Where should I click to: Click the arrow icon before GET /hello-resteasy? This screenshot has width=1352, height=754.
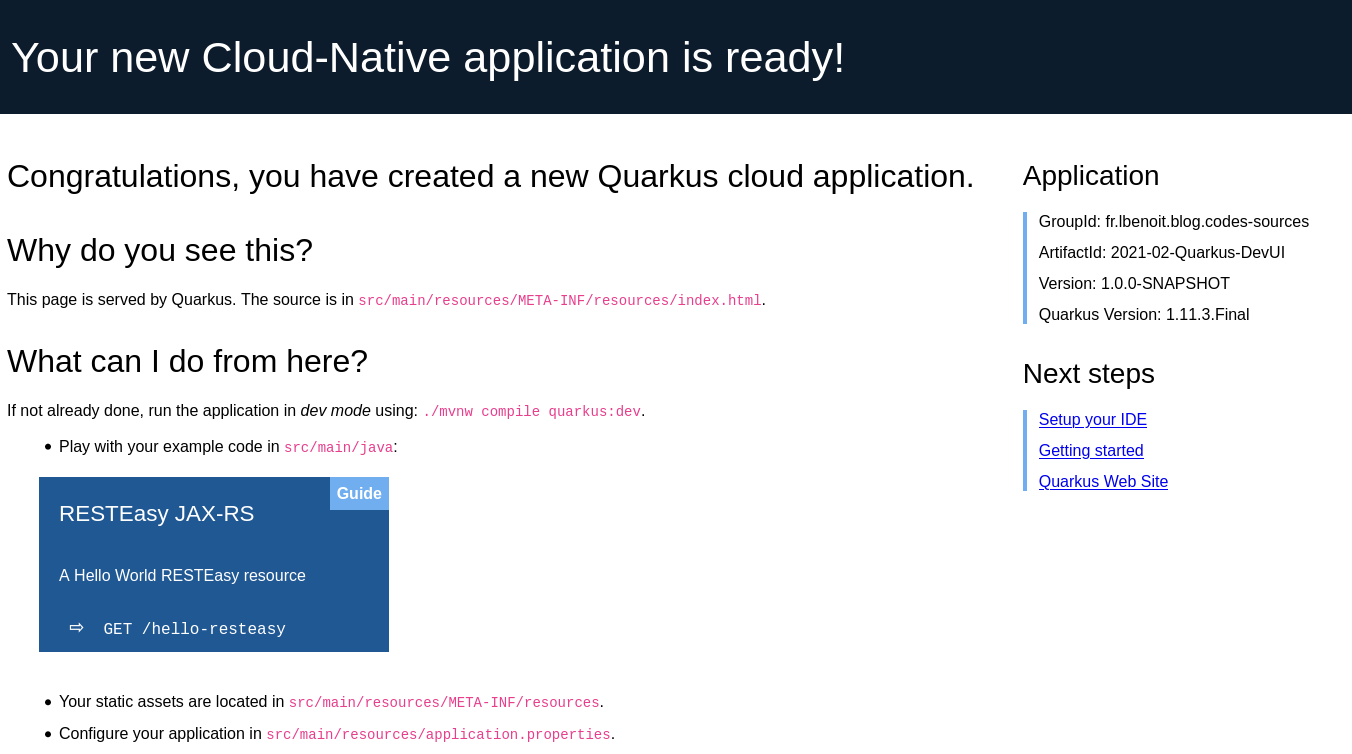(x=76, y=628)
